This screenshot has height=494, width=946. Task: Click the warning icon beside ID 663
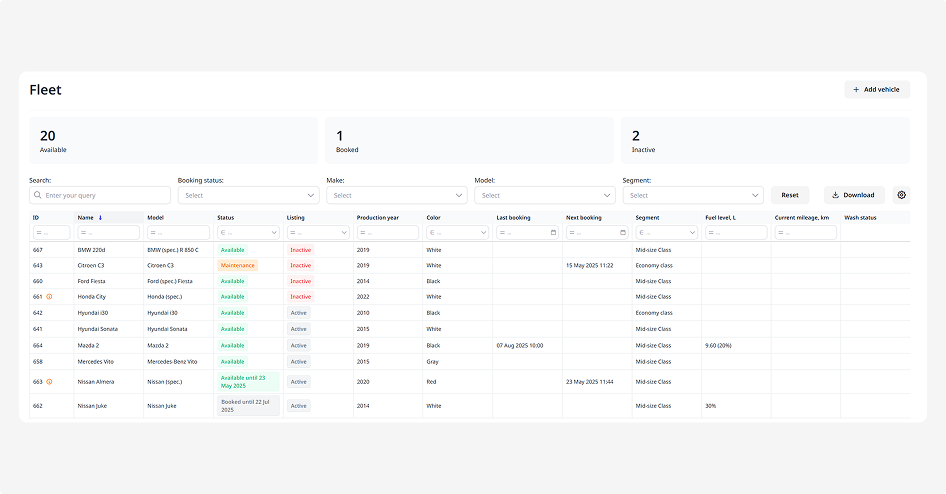tap(50, 382)
